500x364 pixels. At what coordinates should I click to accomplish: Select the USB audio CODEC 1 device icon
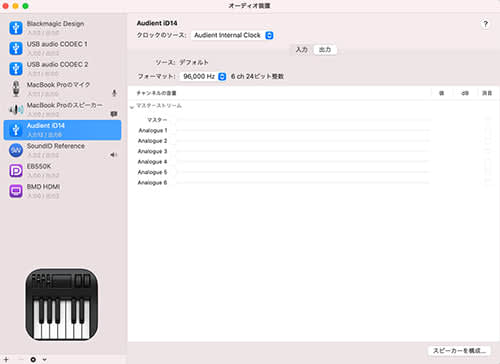[16, 48]
